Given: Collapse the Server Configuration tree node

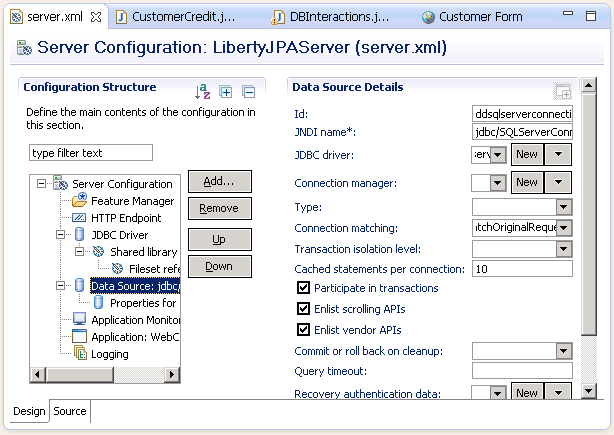Looking at the screenshot, I should pos(41,184).
